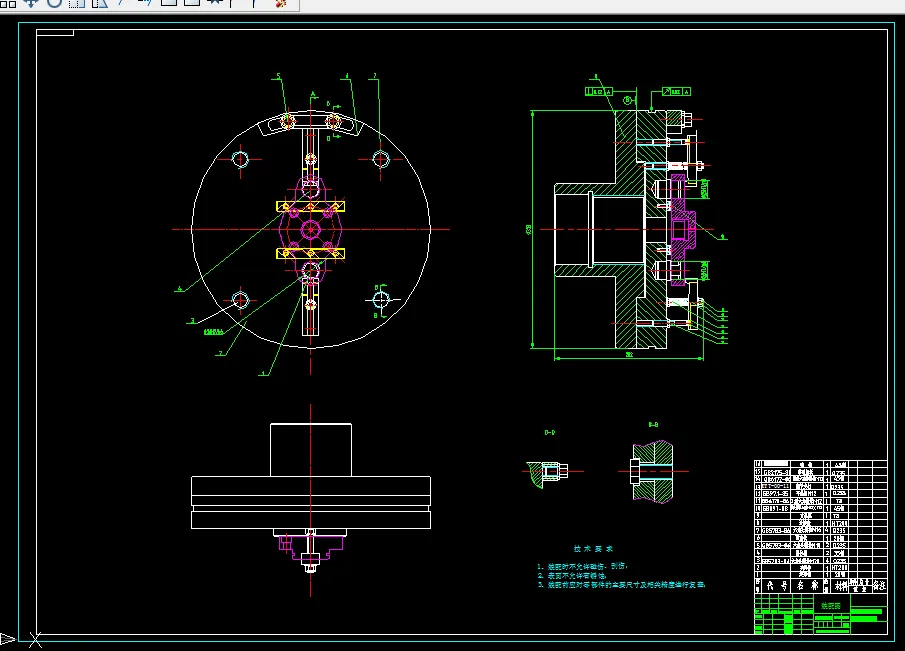This screenshot has width=905, height=651.
Task: Click the X crosshair marker at bottom-left corner
Action: pos(35,639)
